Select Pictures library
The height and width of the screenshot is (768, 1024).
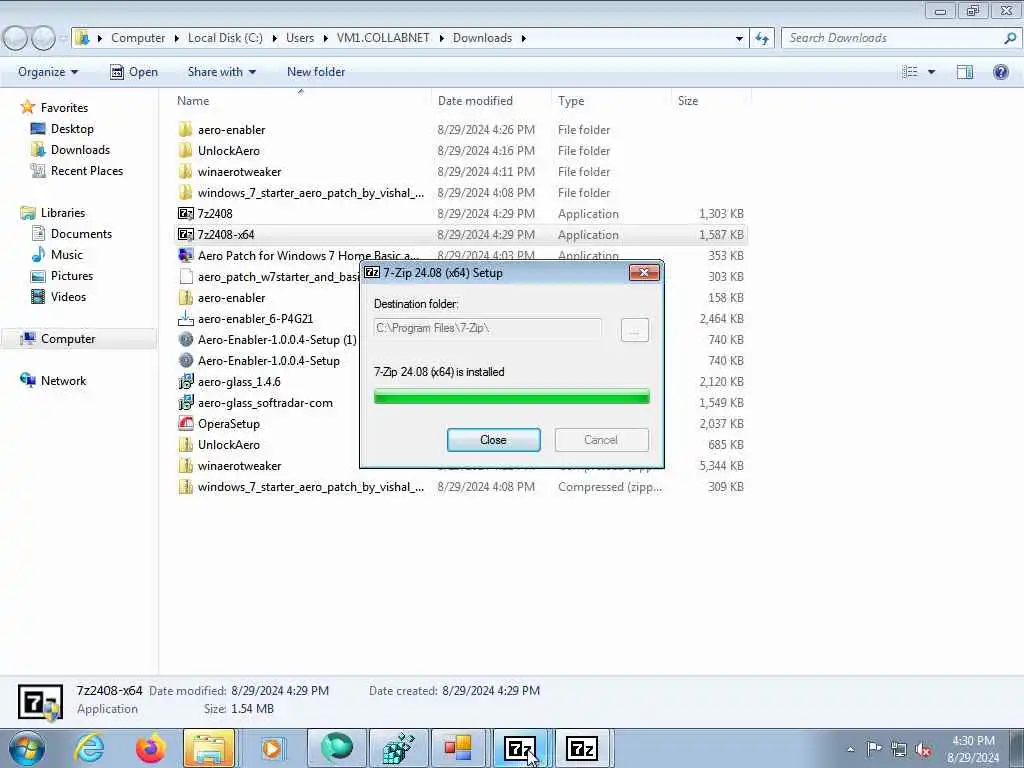coord(72,276)
